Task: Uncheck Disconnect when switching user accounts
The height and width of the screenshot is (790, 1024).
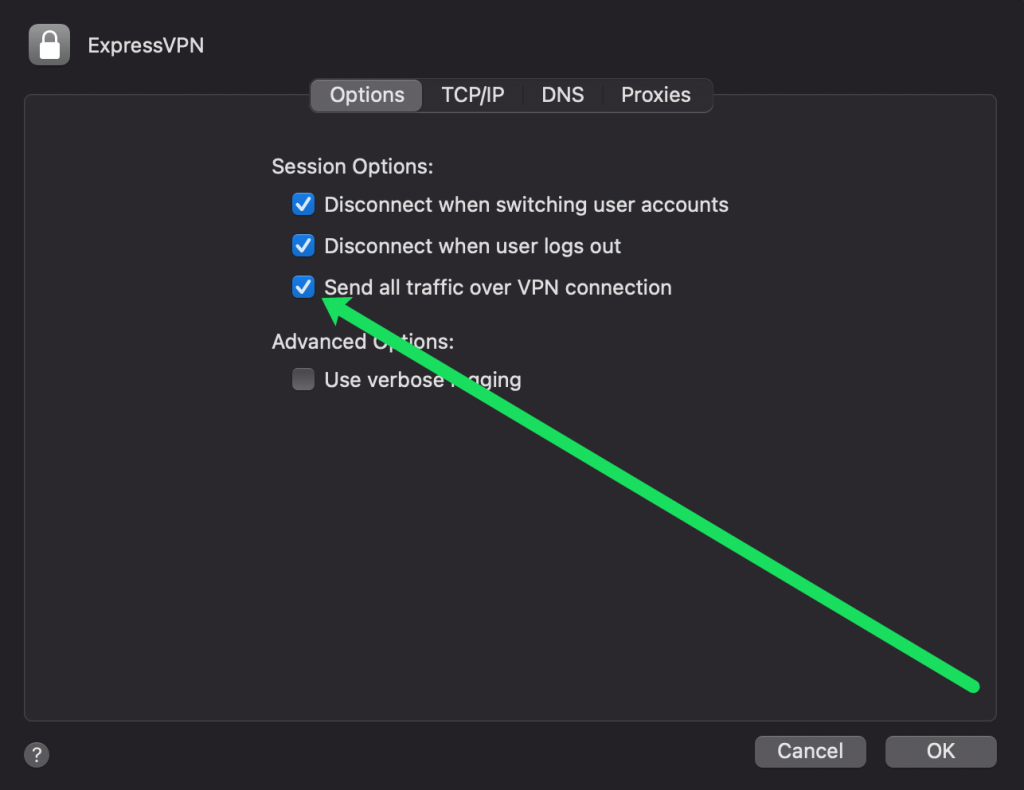Action: (303, 204)
